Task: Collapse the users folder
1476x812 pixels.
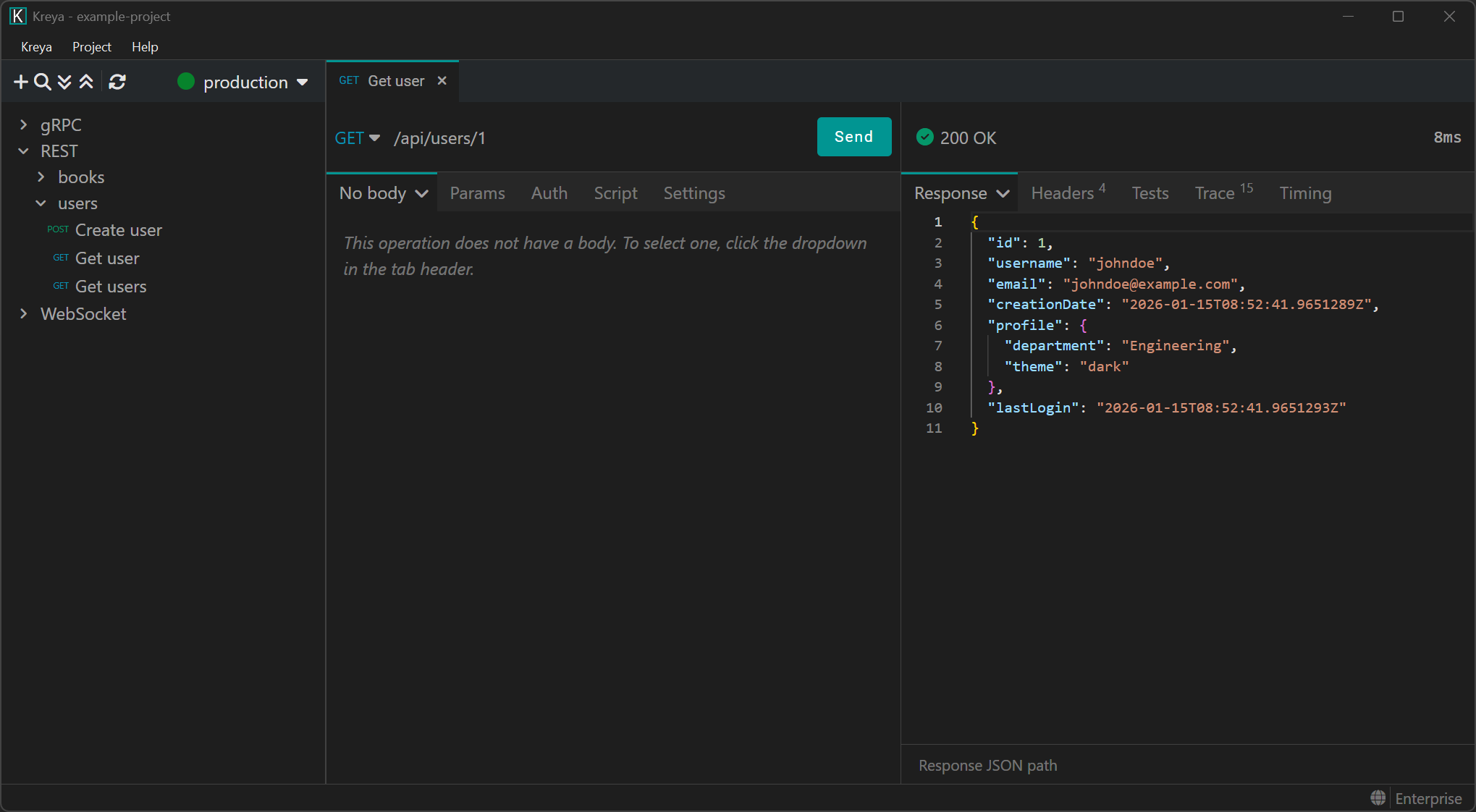Action: [41, 204]
